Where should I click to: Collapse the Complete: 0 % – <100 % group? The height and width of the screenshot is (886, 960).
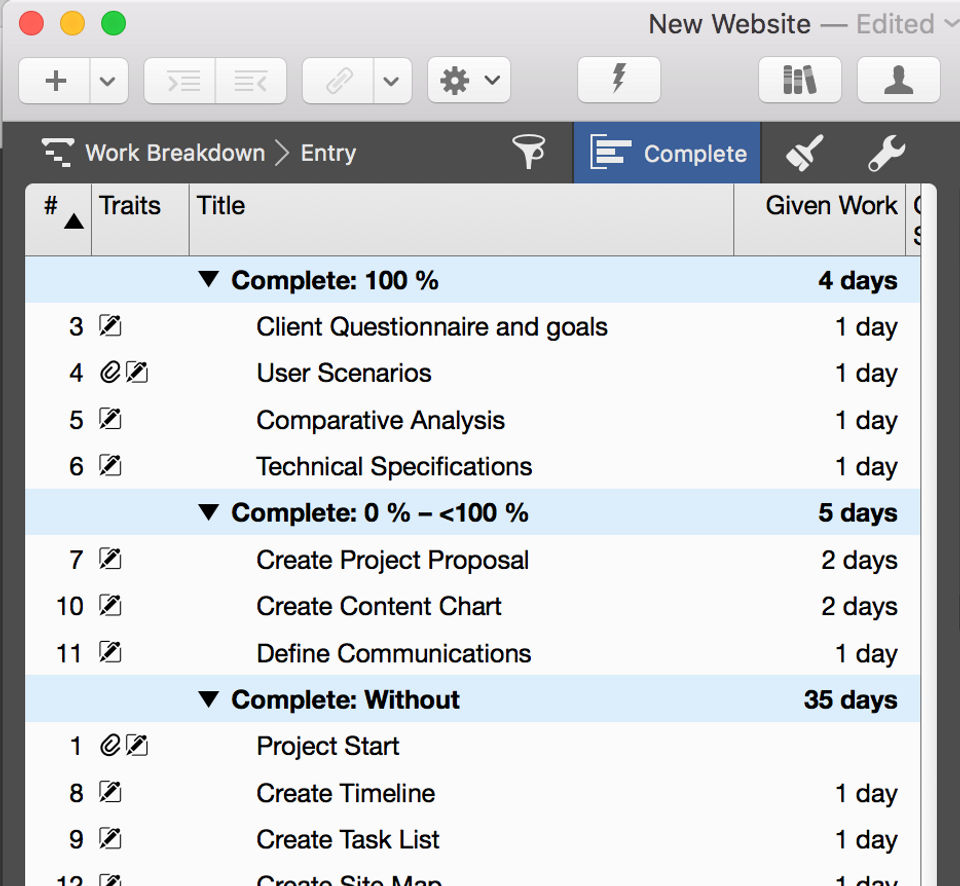(x=208, y=513)
